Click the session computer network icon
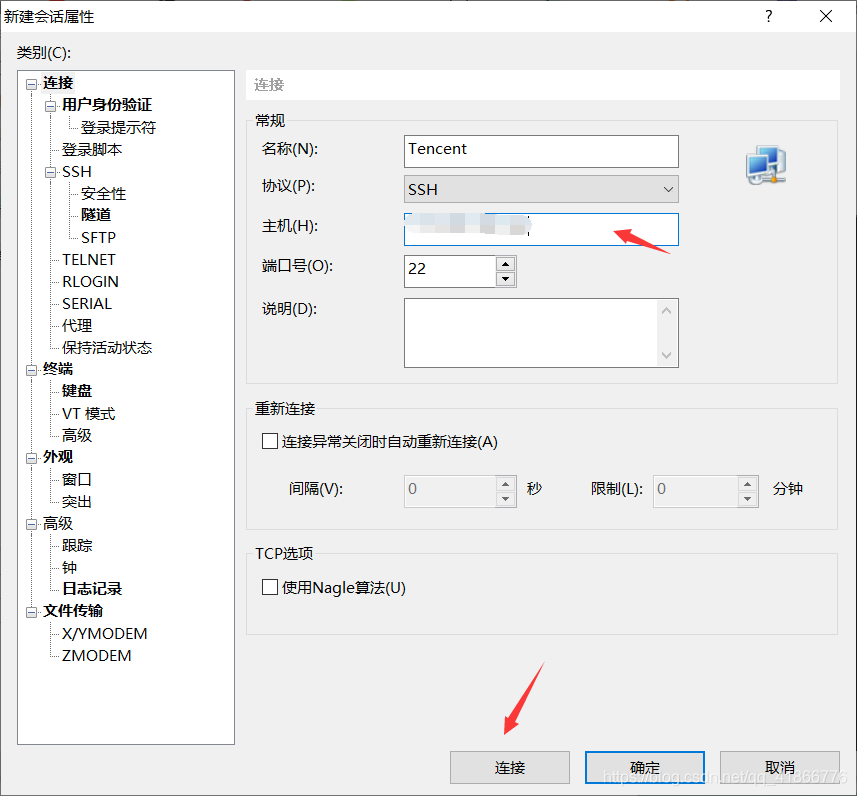 pyautogui.click(x=766, y=165)
